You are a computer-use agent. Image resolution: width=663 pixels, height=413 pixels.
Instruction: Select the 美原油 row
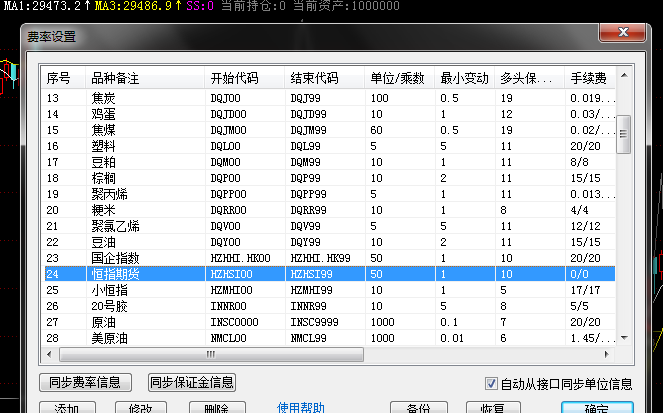pos(329,338)
